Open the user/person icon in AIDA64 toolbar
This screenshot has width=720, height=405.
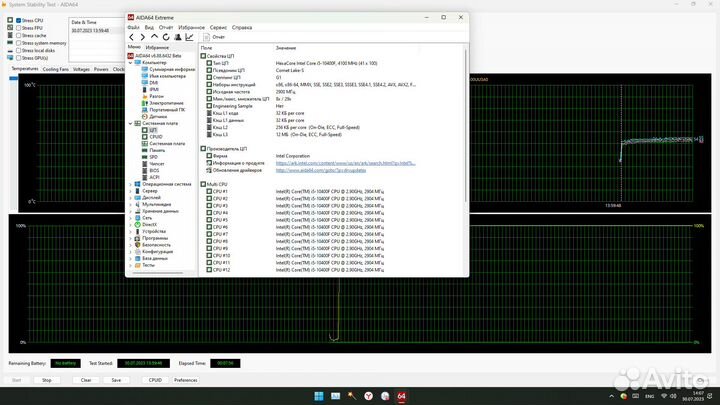click(x=178, y=37)
